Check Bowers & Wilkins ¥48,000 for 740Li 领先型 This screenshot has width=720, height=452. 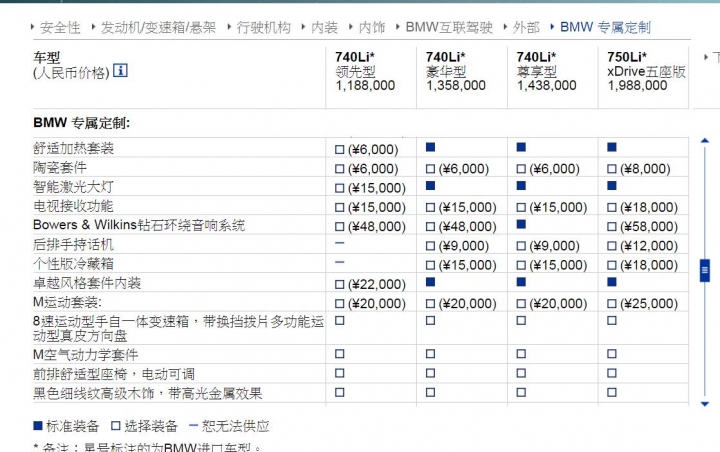coord(340,226)
